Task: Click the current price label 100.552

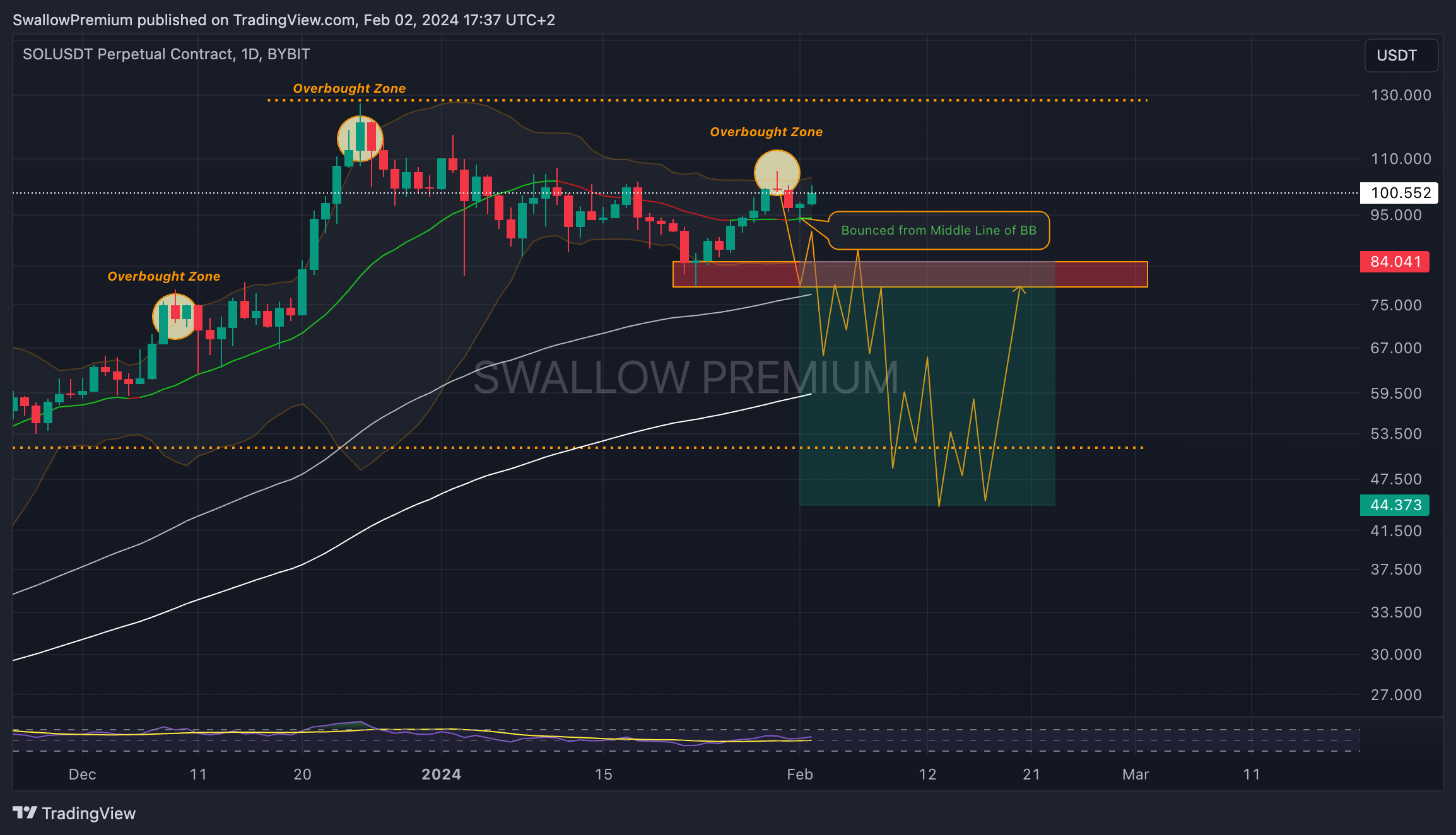Action: pos(1400,193)
